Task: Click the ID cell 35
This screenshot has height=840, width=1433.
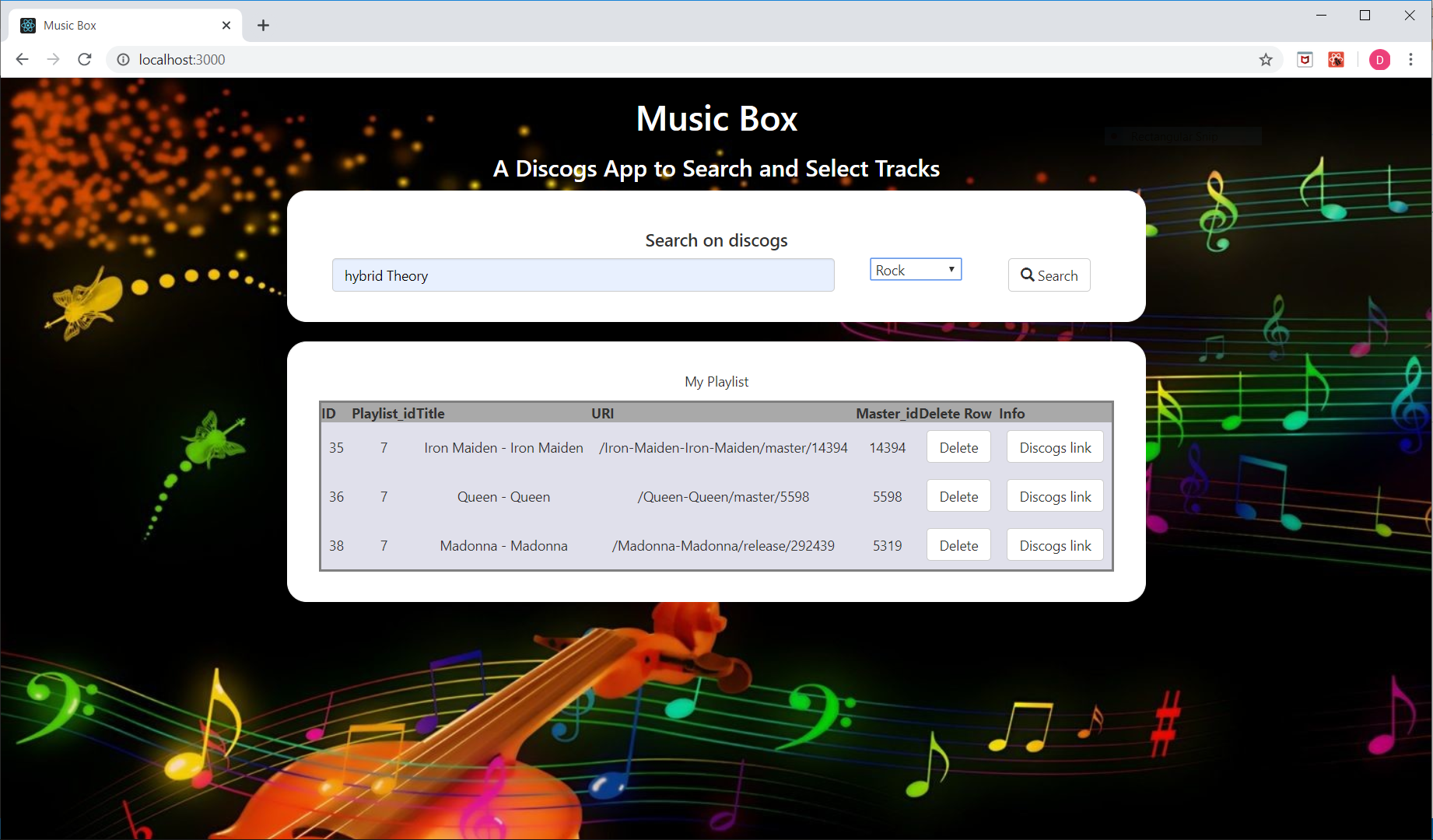Action: tap(336, 448)
